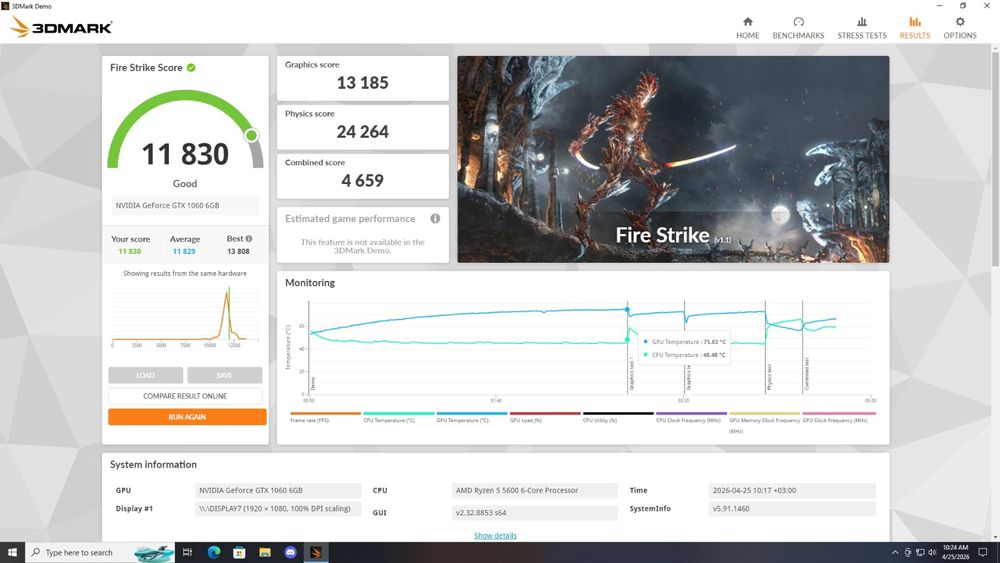Click Average score value 11 829

click(184, 251)
